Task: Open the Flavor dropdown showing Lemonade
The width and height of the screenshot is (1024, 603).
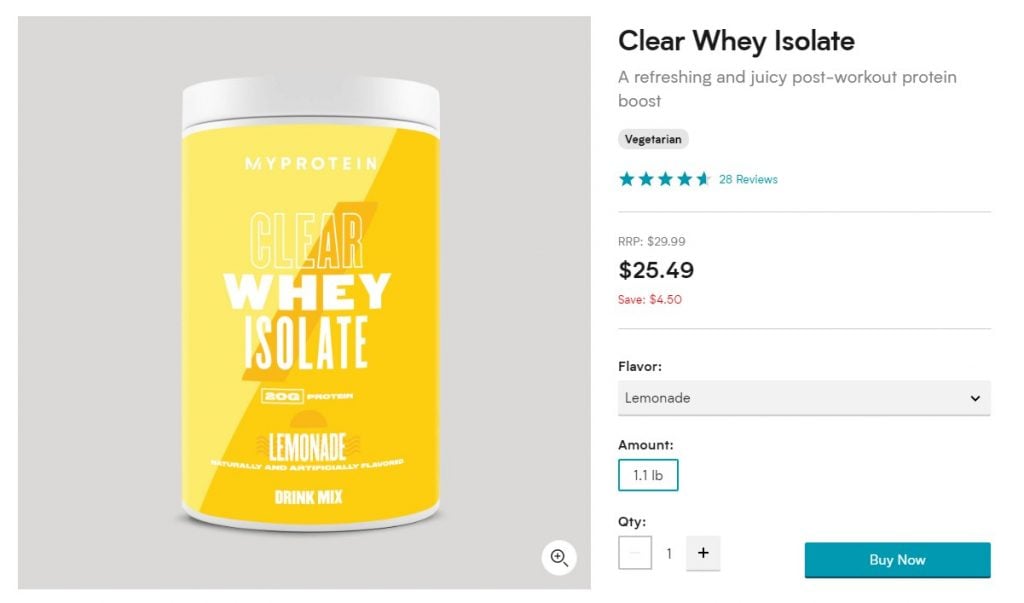Action: (804, 398)
